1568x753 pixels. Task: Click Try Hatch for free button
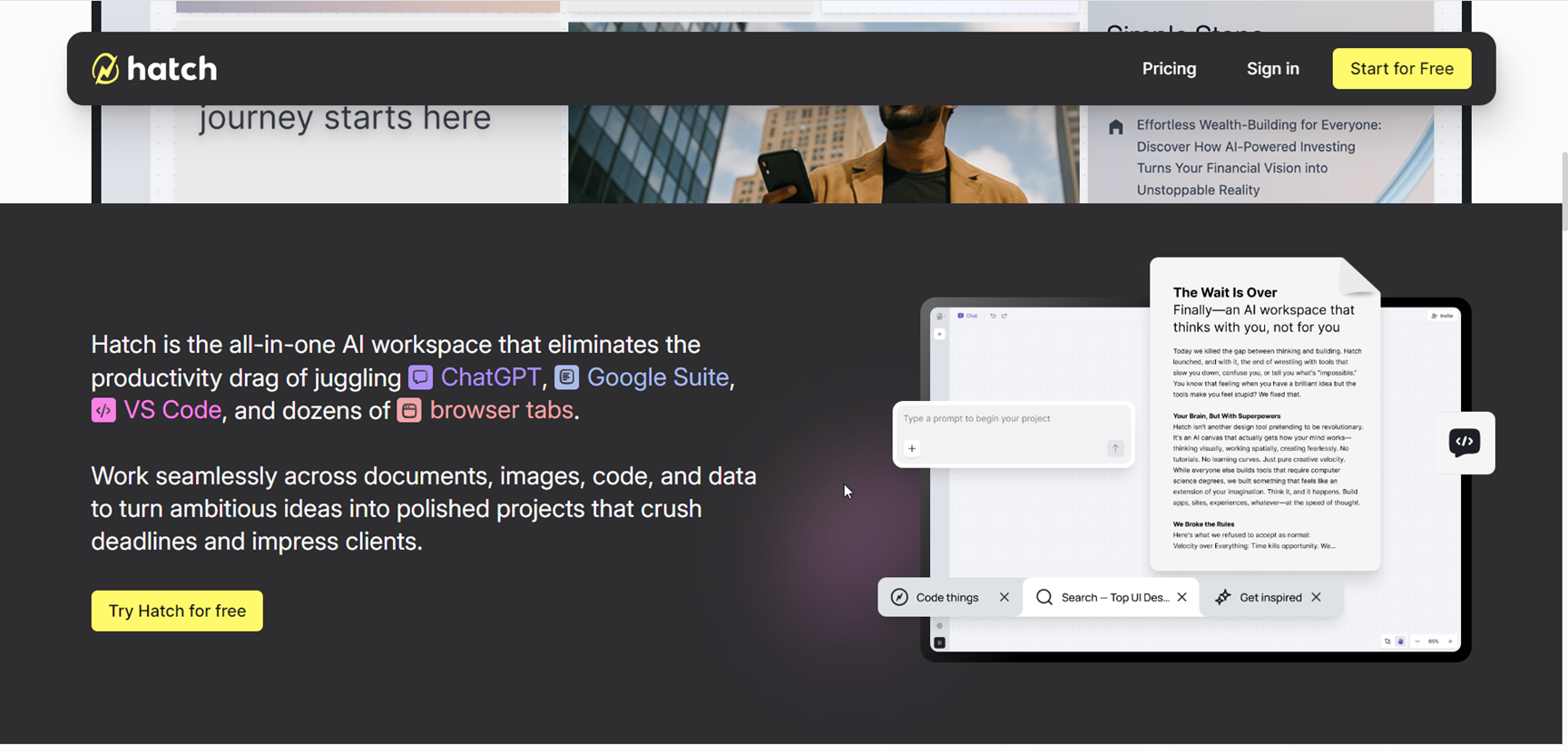[177, 611]
